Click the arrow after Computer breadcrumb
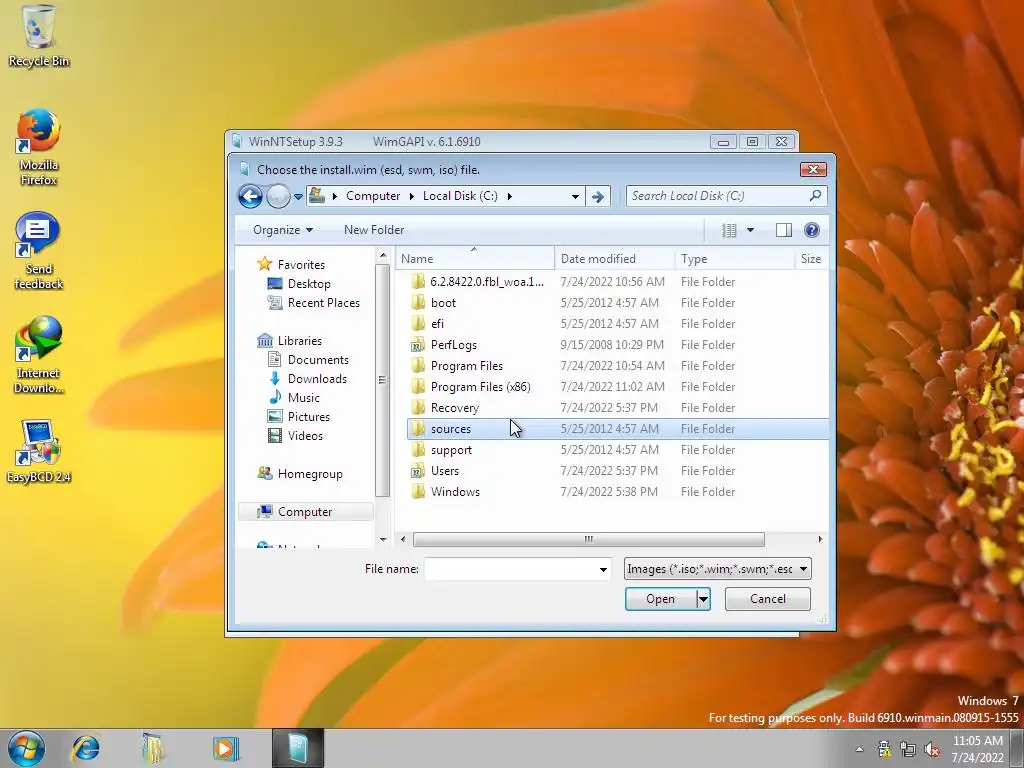The height and width of the screenshot is (768, 1024). click(412, 196)
